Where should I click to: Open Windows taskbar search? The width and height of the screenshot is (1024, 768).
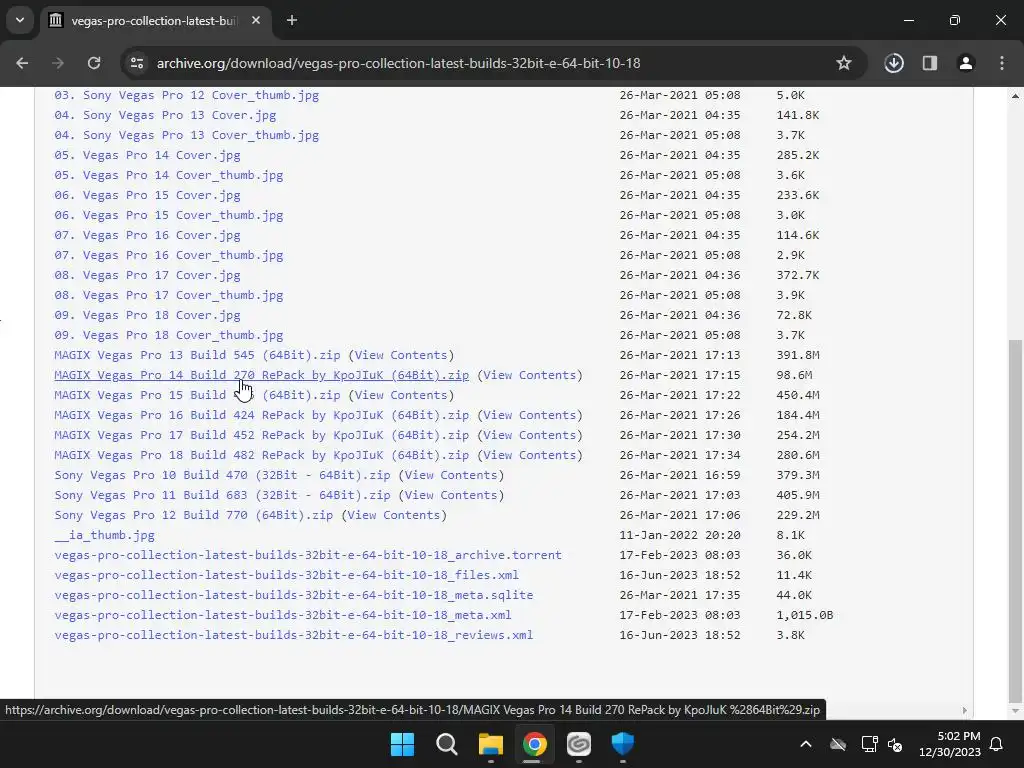447,744
